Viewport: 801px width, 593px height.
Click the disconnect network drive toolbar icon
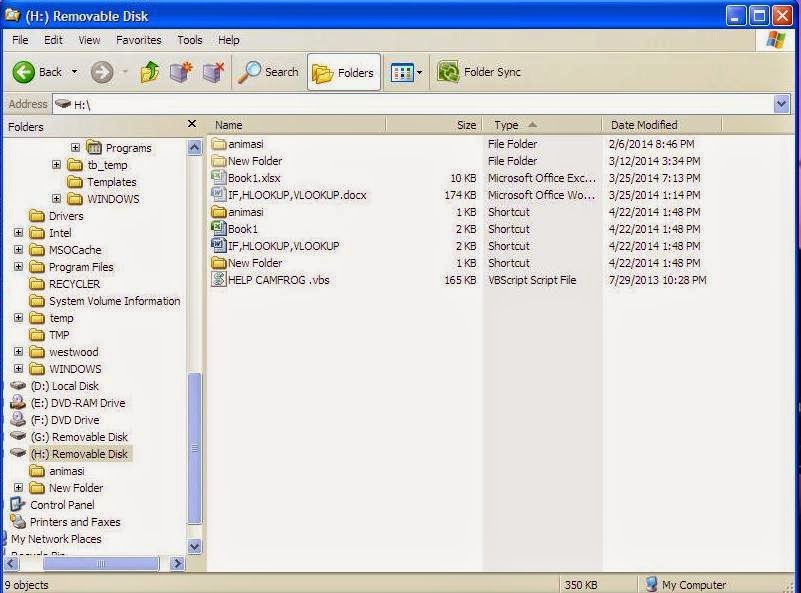tap(214, 72)
